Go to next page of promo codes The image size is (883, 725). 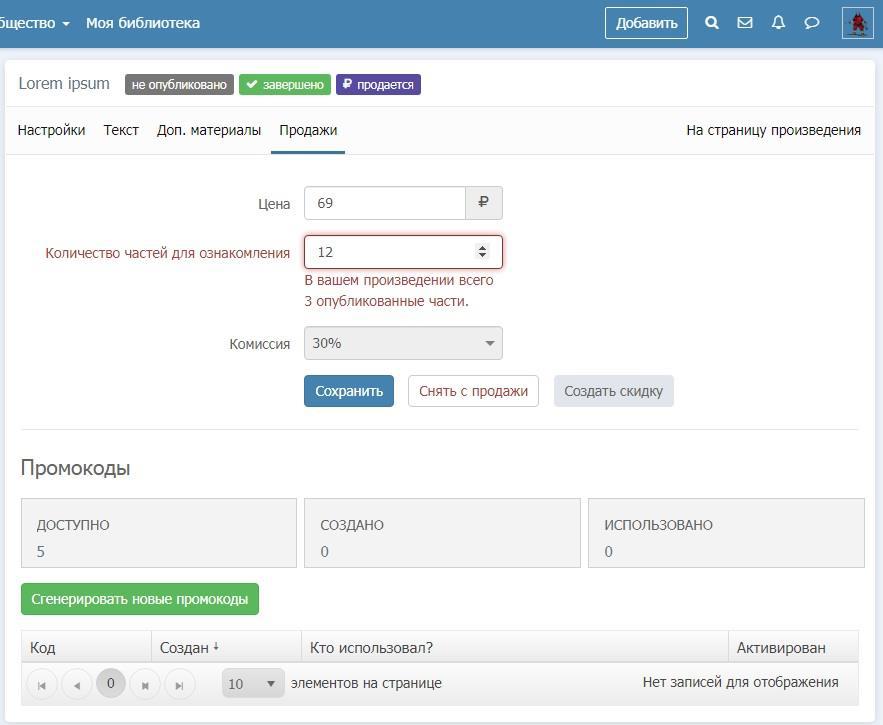tap(145, 684)
